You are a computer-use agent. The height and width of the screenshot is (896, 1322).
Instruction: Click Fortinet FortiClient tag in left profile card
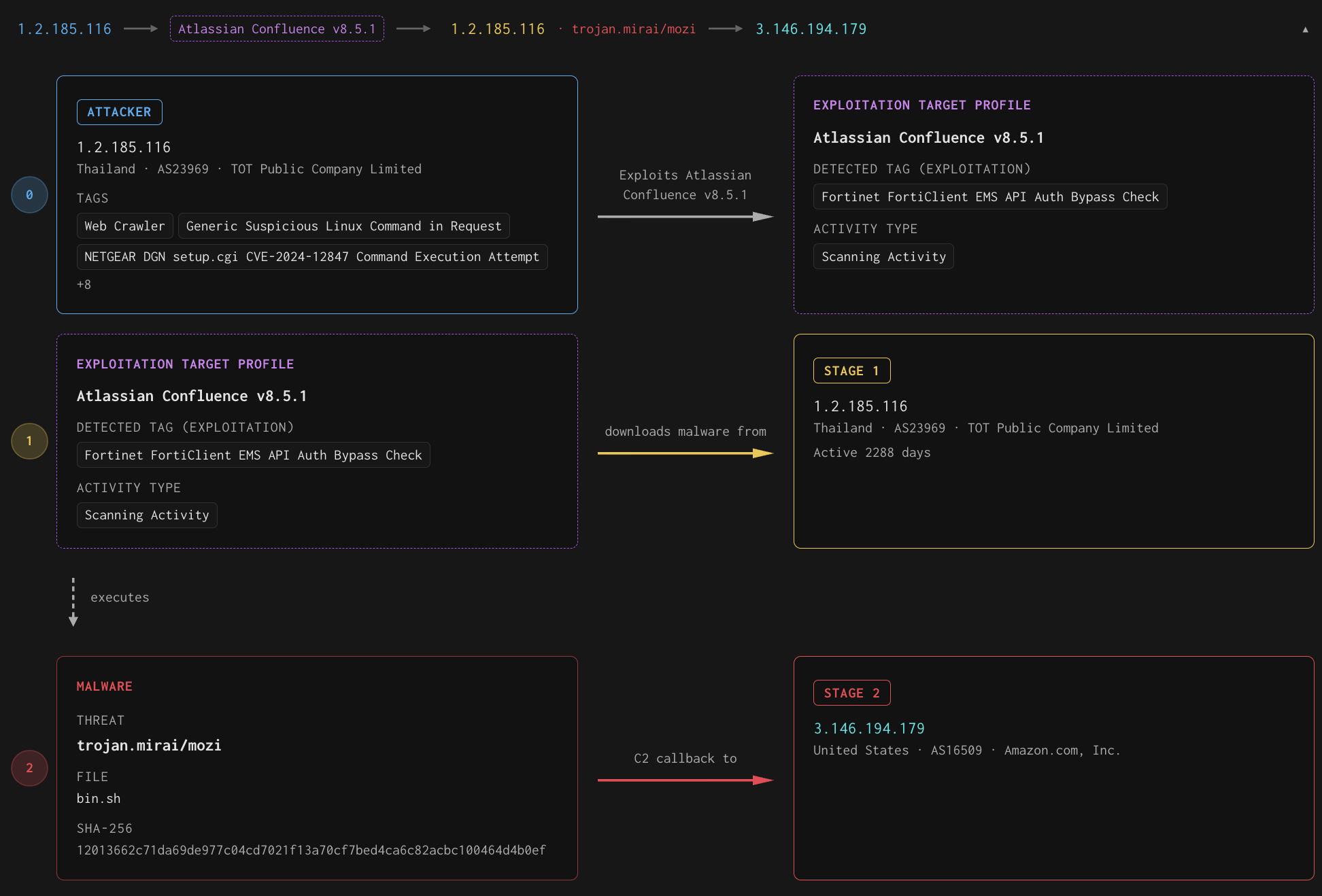point(254,455)
